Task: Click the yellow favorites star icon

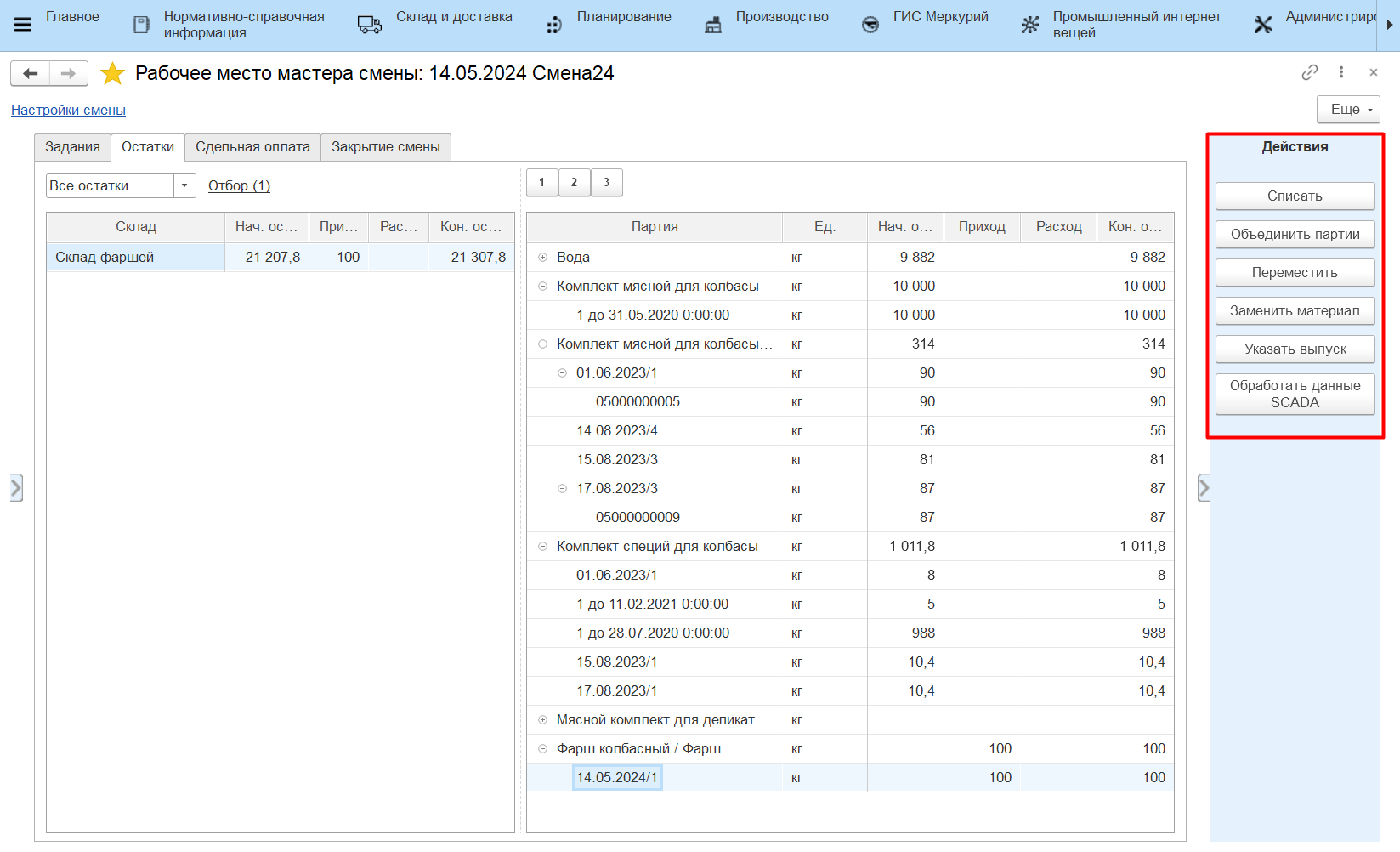Action: 112,74
